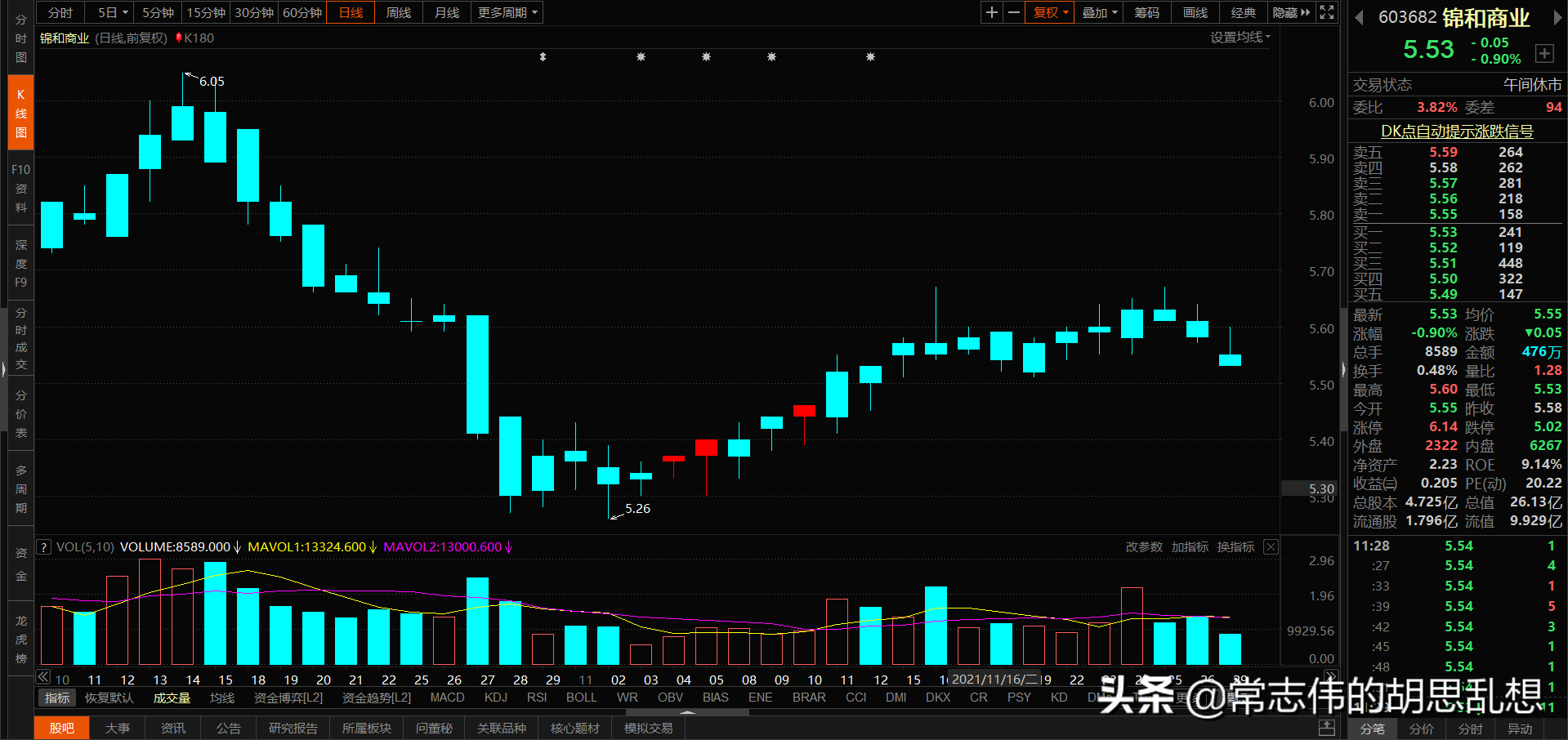Screen dimensions: 1568x740
Task: Switch to the 周线 weekly chart tab
Action: pyautogui.click(x=398, y=12)
